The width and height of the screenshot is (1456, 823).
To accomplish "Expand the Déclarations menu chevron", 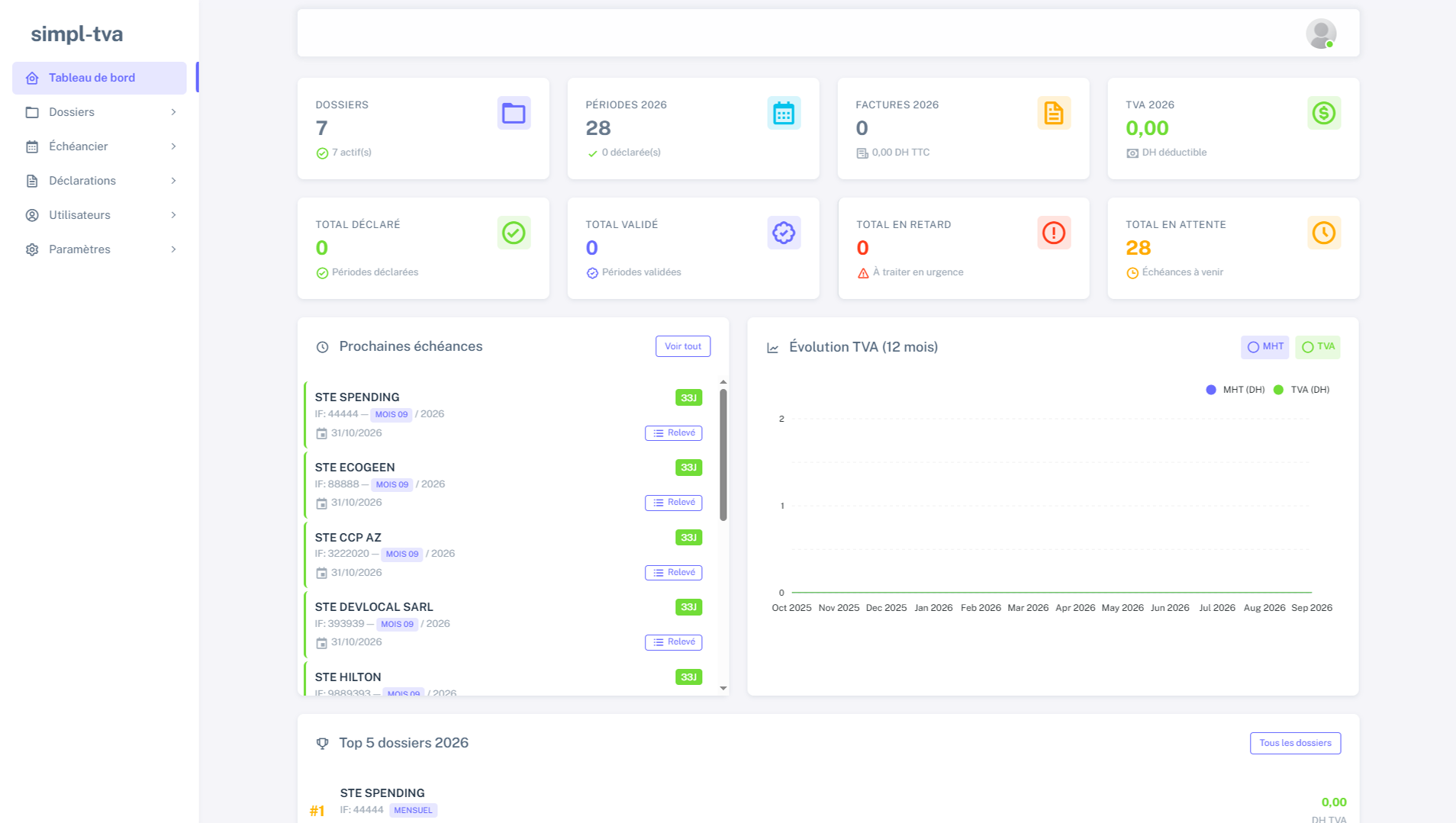I will 174,181.
